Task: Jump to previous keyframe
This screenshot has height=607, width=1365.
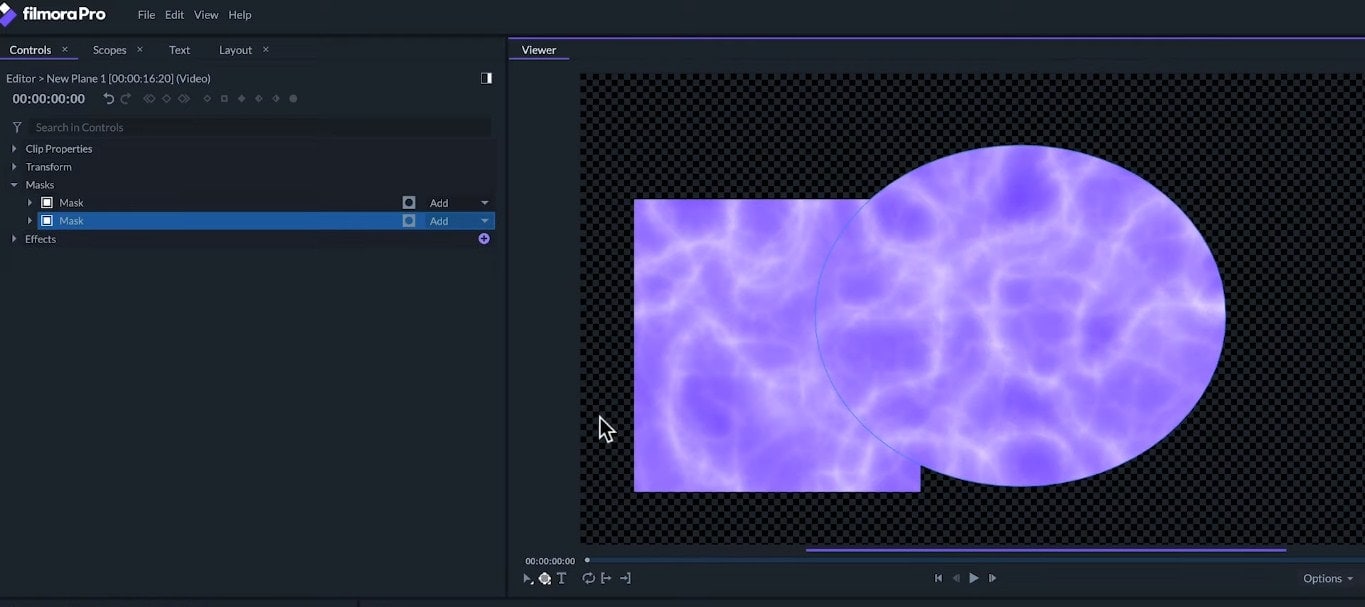Action: click(x=149, y=99)
